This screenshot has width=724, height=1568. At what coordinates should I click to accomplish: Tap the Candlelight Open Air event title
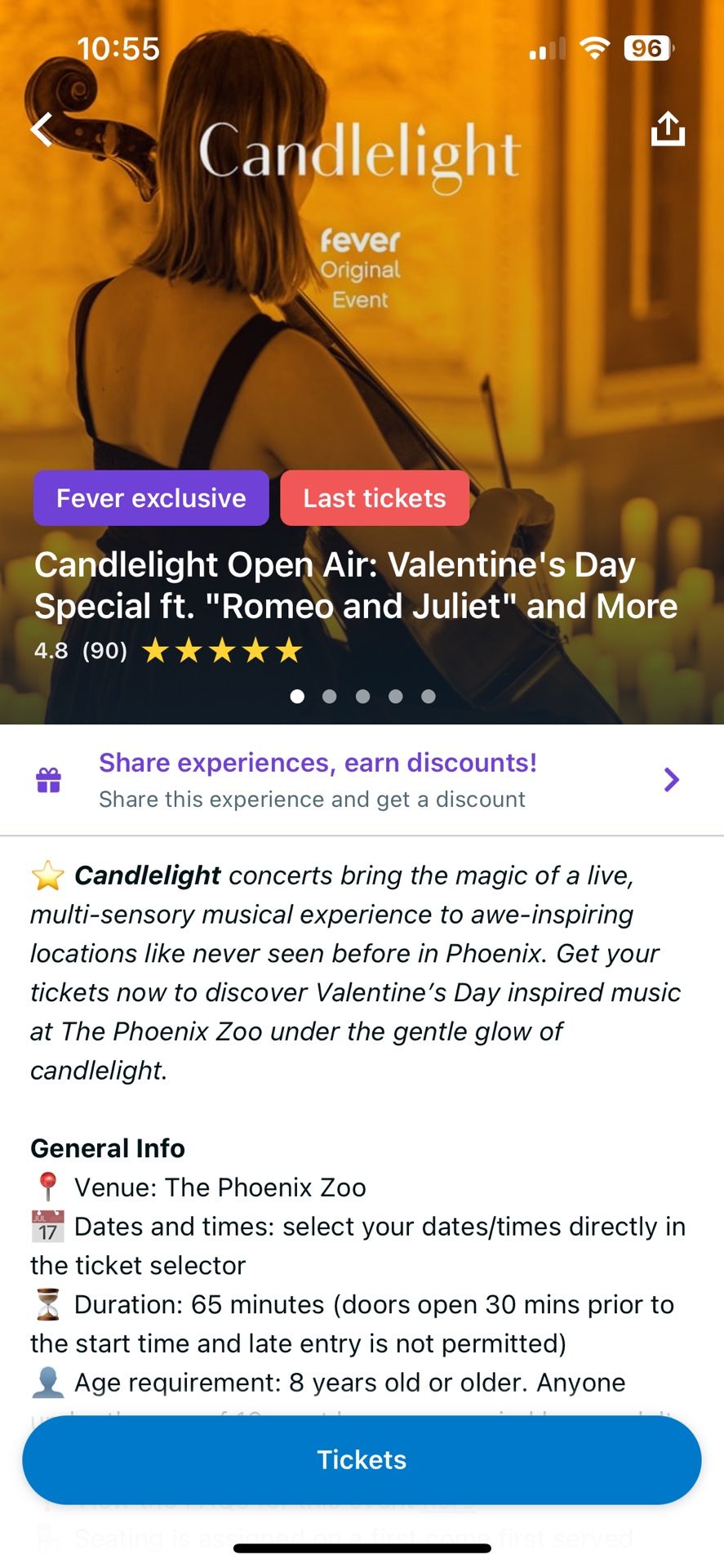pyautogui.click(x=356, y=585)
